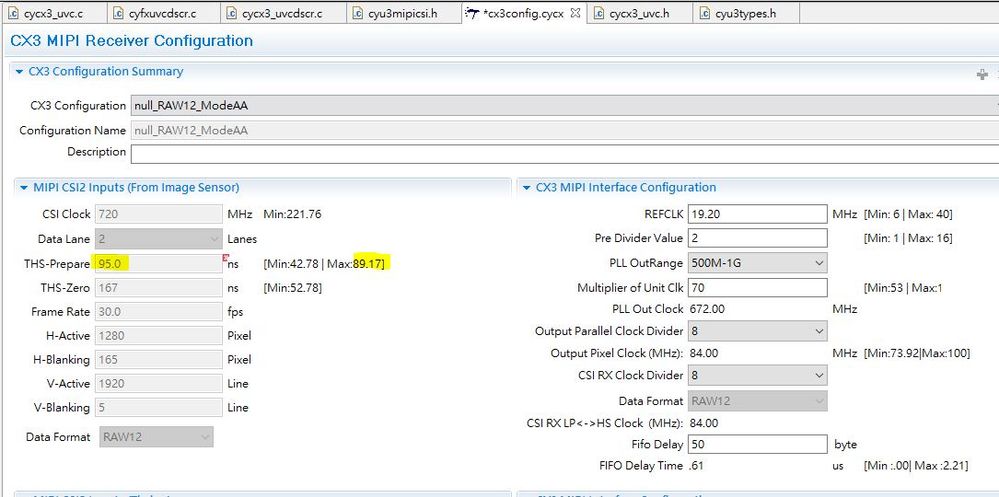
Task: Click the CSI RX LP<->HS Clock value 84.00
Action: coord(705,423)
